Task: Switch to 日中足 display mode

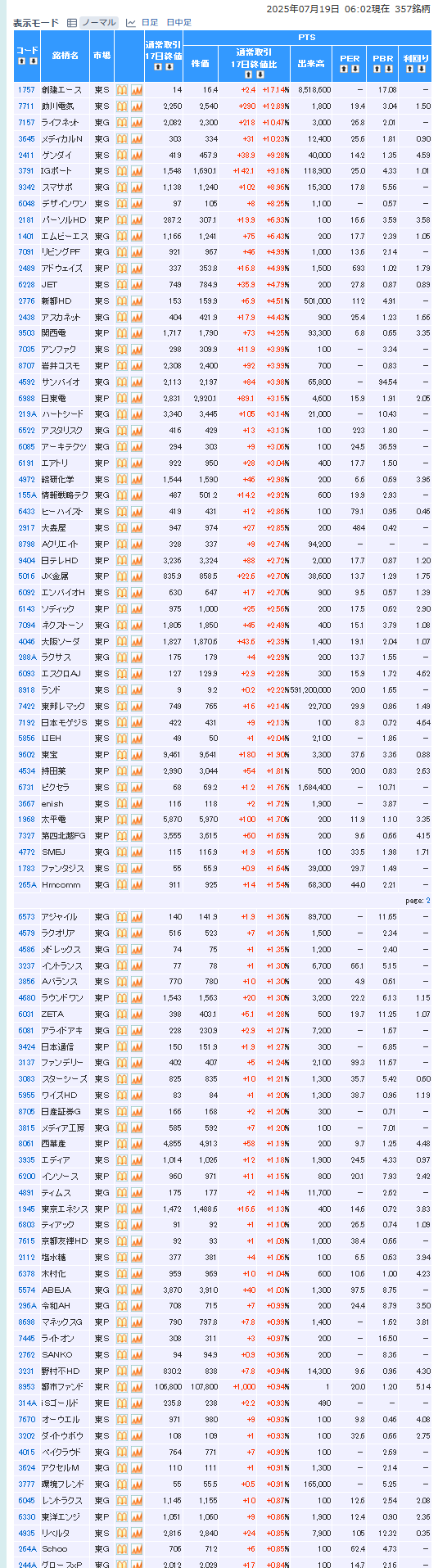Action: (178, 23)
